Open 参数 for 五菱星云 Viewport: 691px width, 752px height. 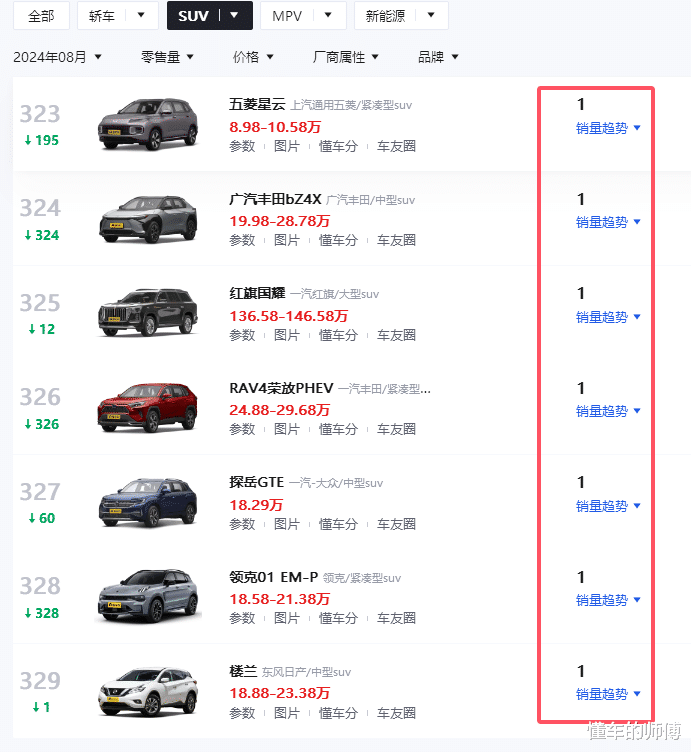[x=242, y=146]
